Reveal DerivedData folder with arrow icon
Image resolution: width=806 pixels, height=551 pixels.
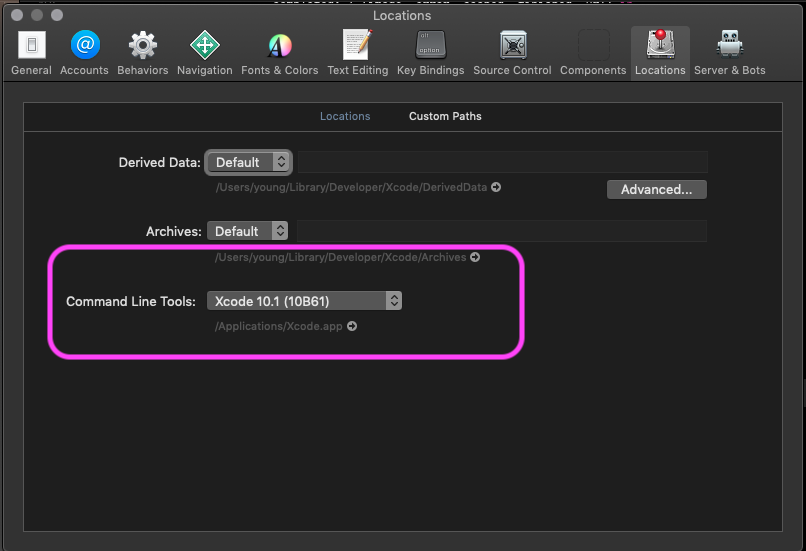tap(496, 187)
